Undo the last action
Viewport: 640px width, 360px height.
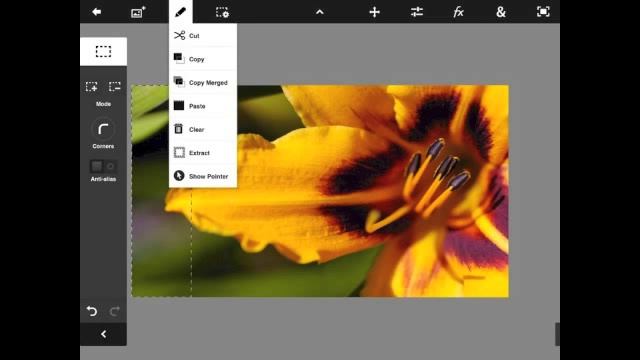[x=92, y=311]
